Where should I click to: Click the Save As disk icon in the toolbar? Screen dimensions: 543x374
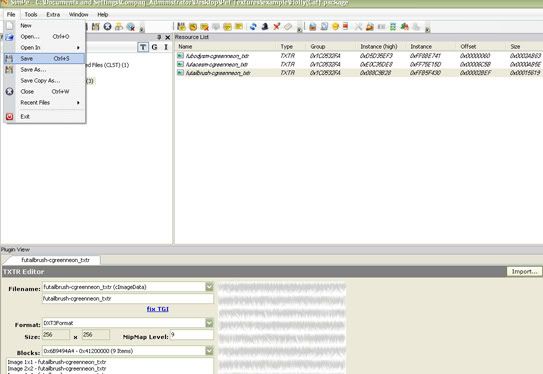[x=96, y=27]
